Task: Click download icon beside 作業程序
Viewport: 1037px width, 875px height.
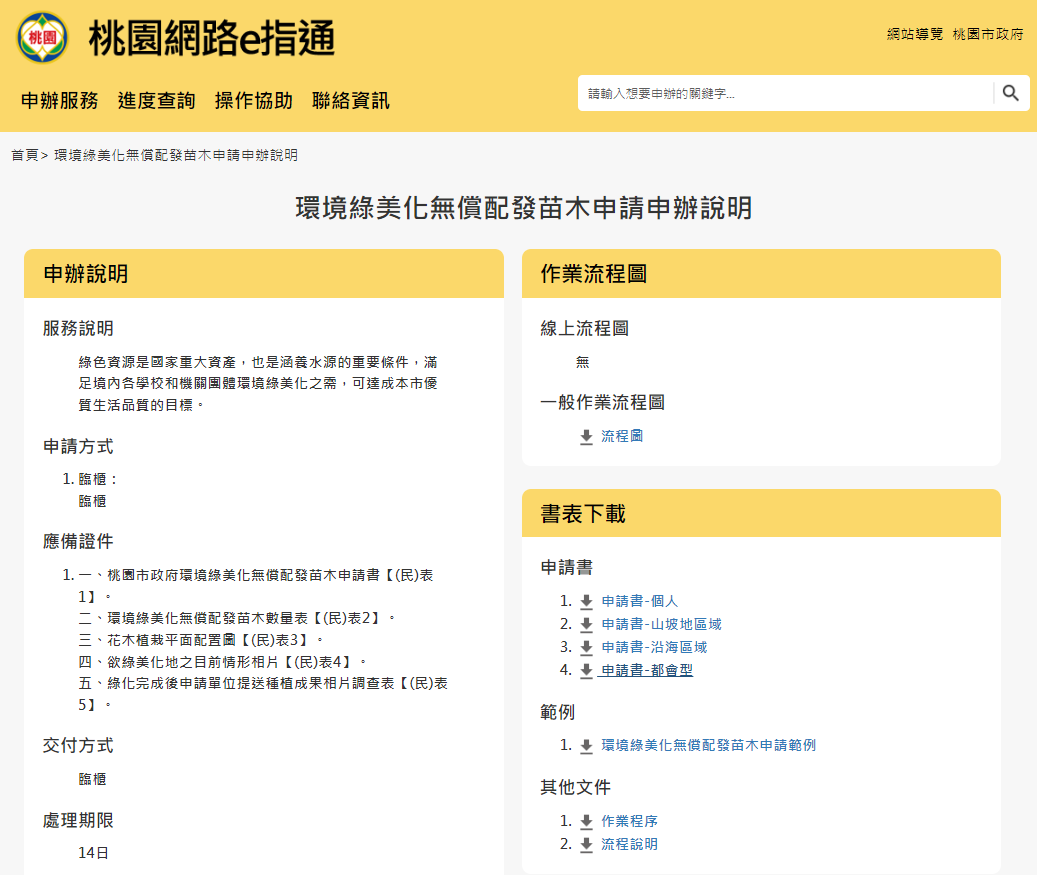Action: [586, 822]
